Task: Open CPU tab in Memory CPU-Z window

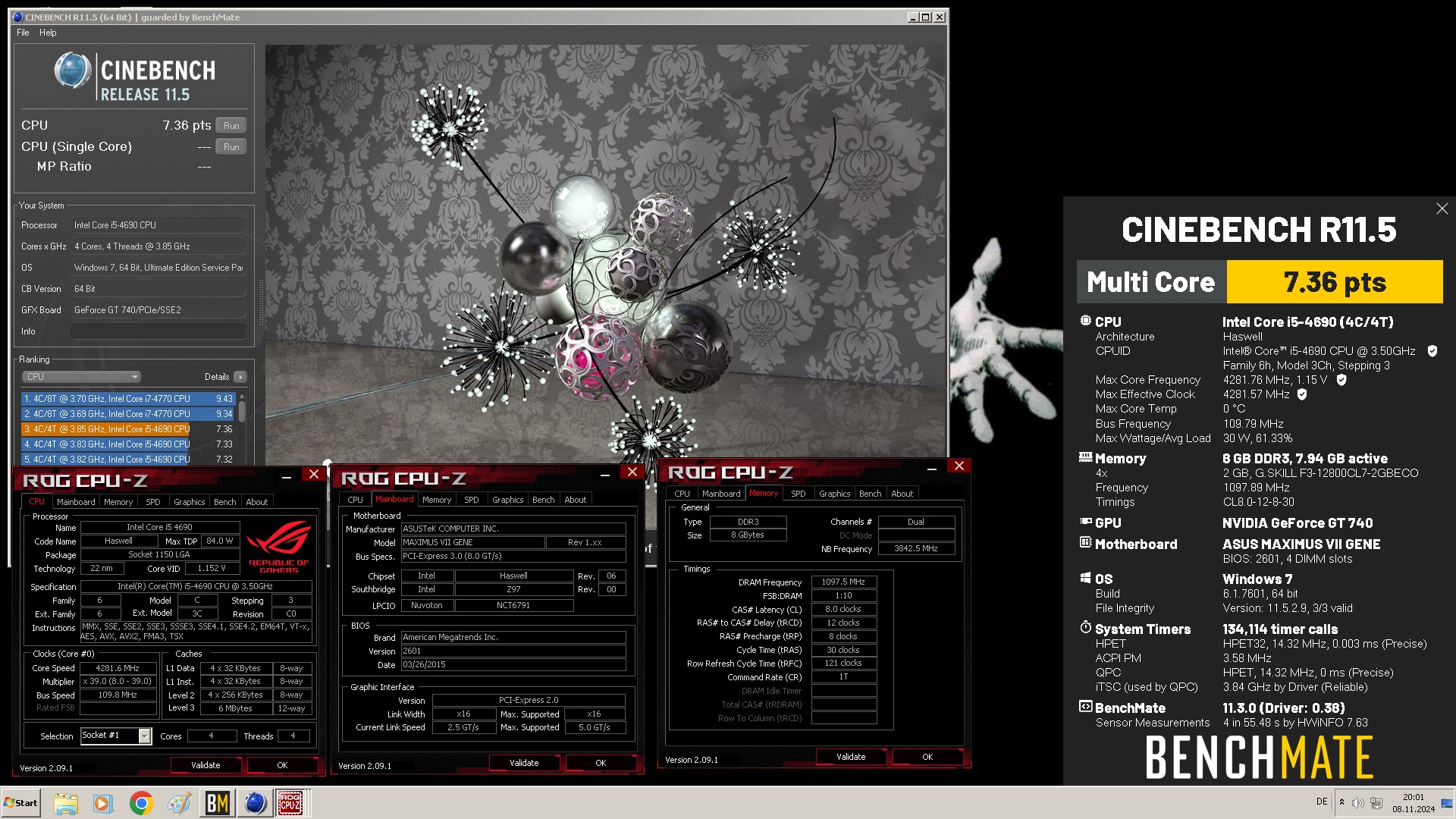Action: (682, 494)
